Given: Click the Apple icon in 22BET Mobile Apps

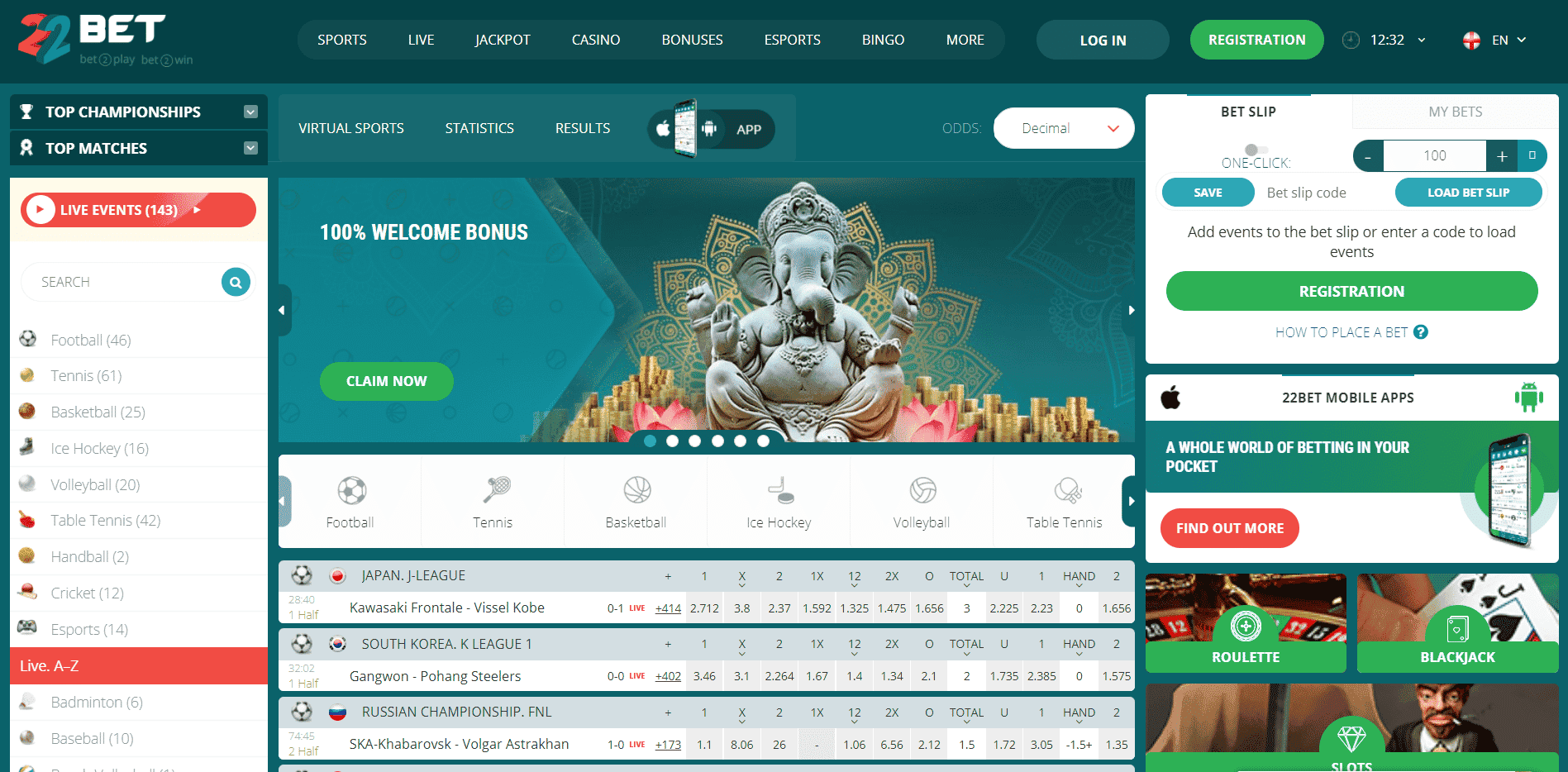Looking at the screenshot, I should point(1170,398).
